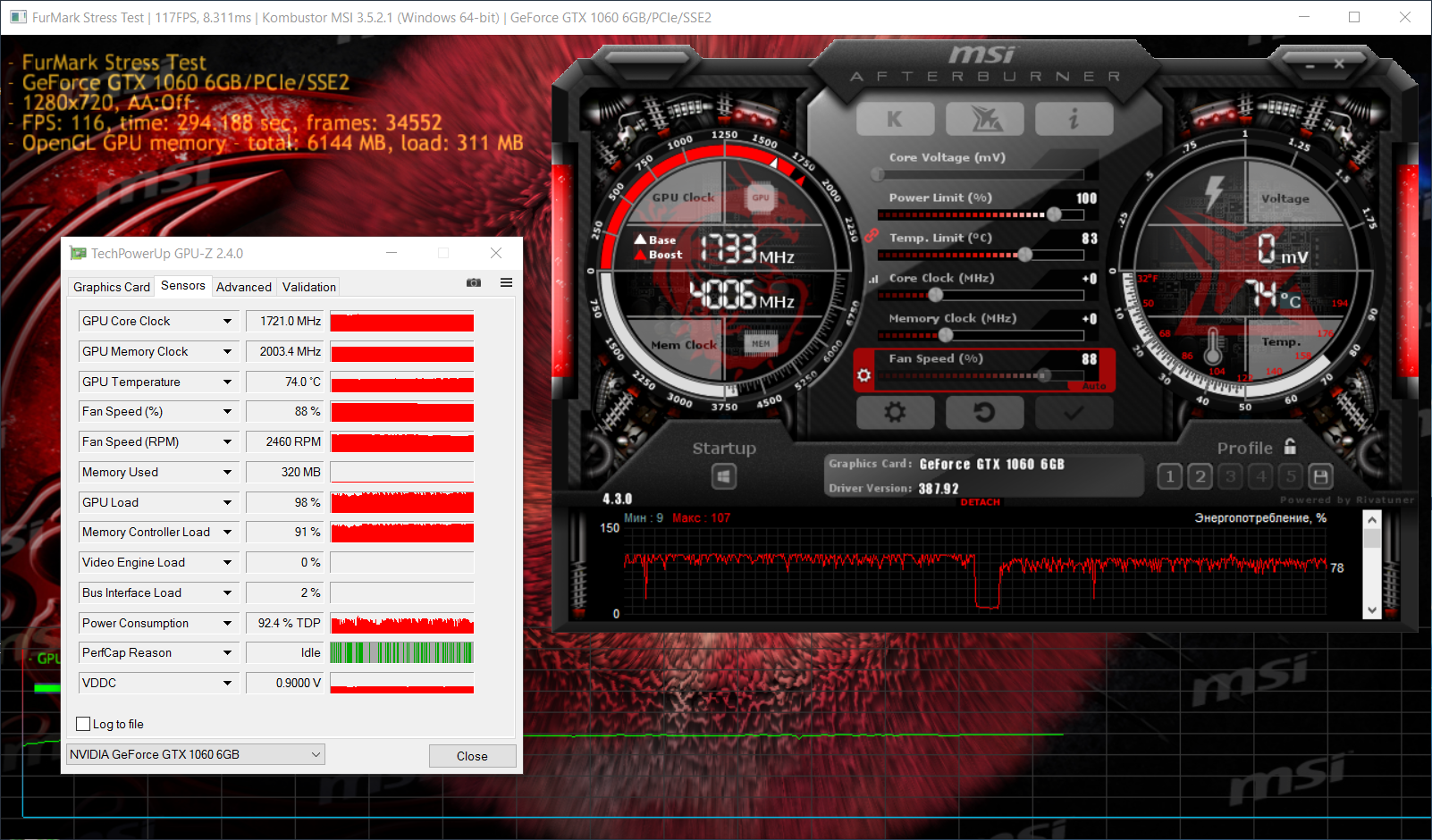Select Afterburner profile slot 5
Viewport: 1432px width, 840px height.
[x=1291, y=476]
